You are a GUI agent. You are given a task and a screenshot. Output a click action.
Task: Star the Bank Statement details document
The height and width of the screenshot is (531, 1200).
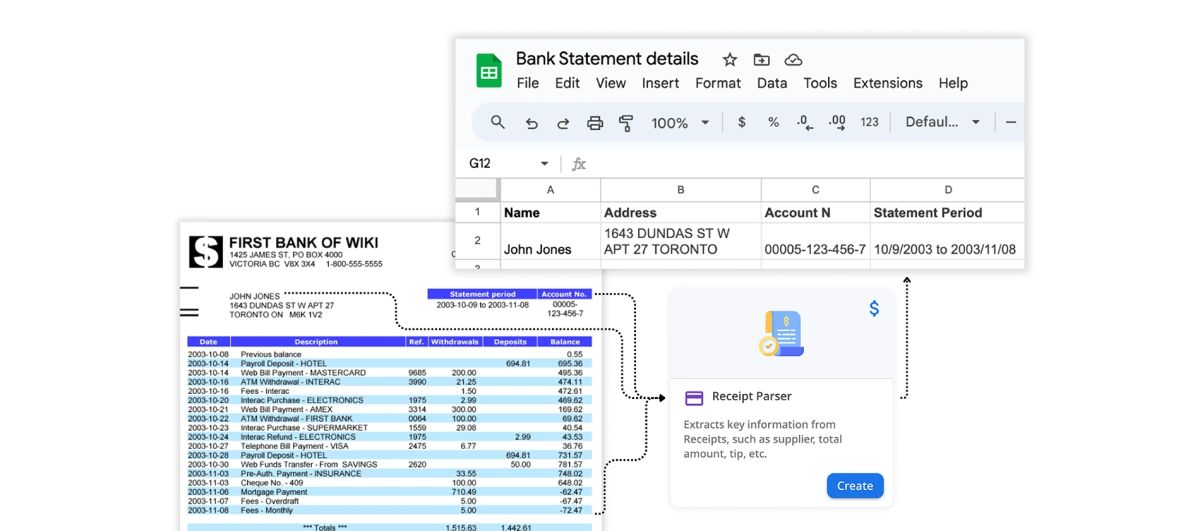(x=730, y=60)
